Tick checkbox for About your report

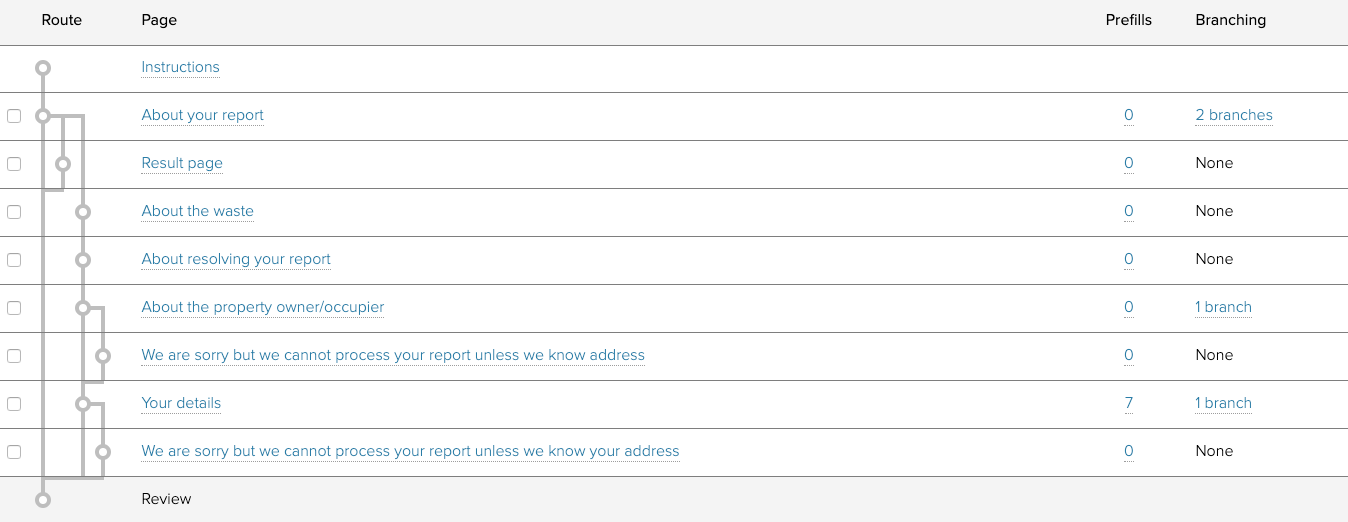coord(14,116)
